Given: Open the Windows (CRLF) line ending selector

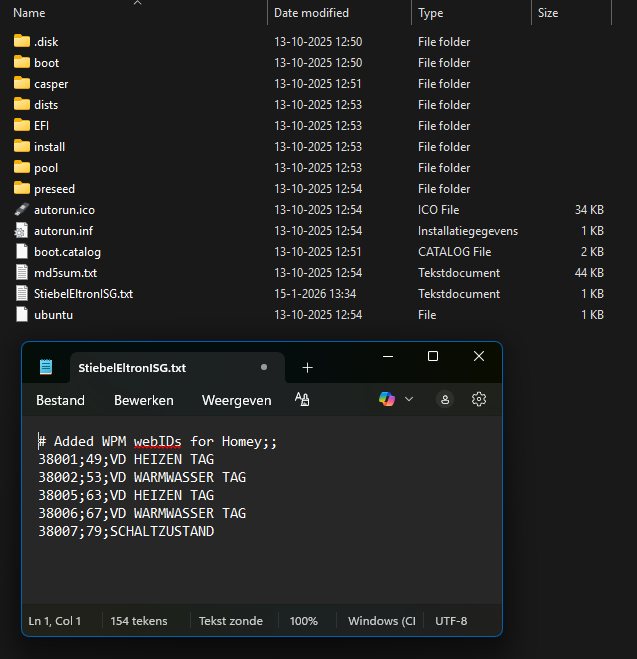Looking at the screenshot, I should pyautogui.click(x=381, y=621).
